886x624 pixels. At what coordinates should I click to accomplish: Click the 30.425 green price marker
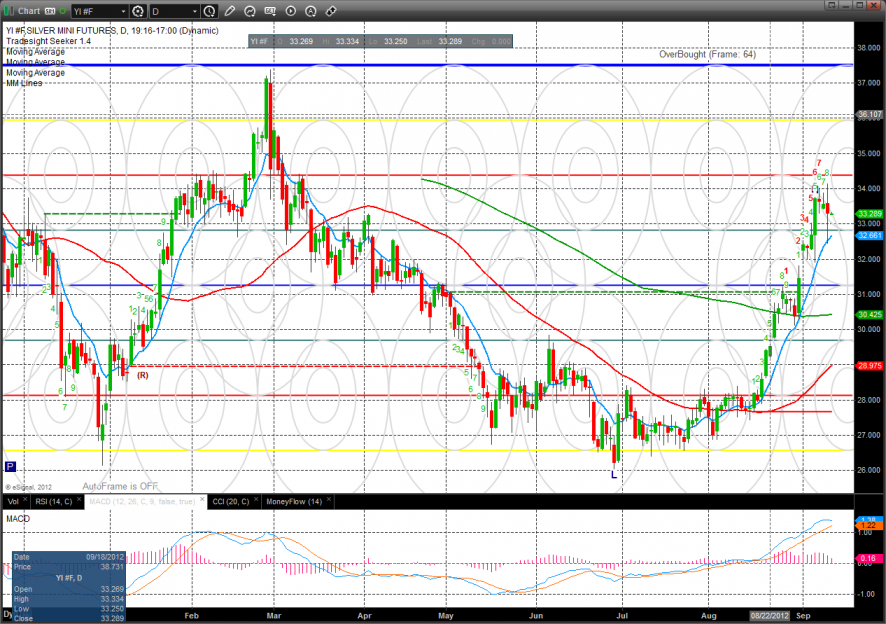pyautogui.click(x=869, y=314)
